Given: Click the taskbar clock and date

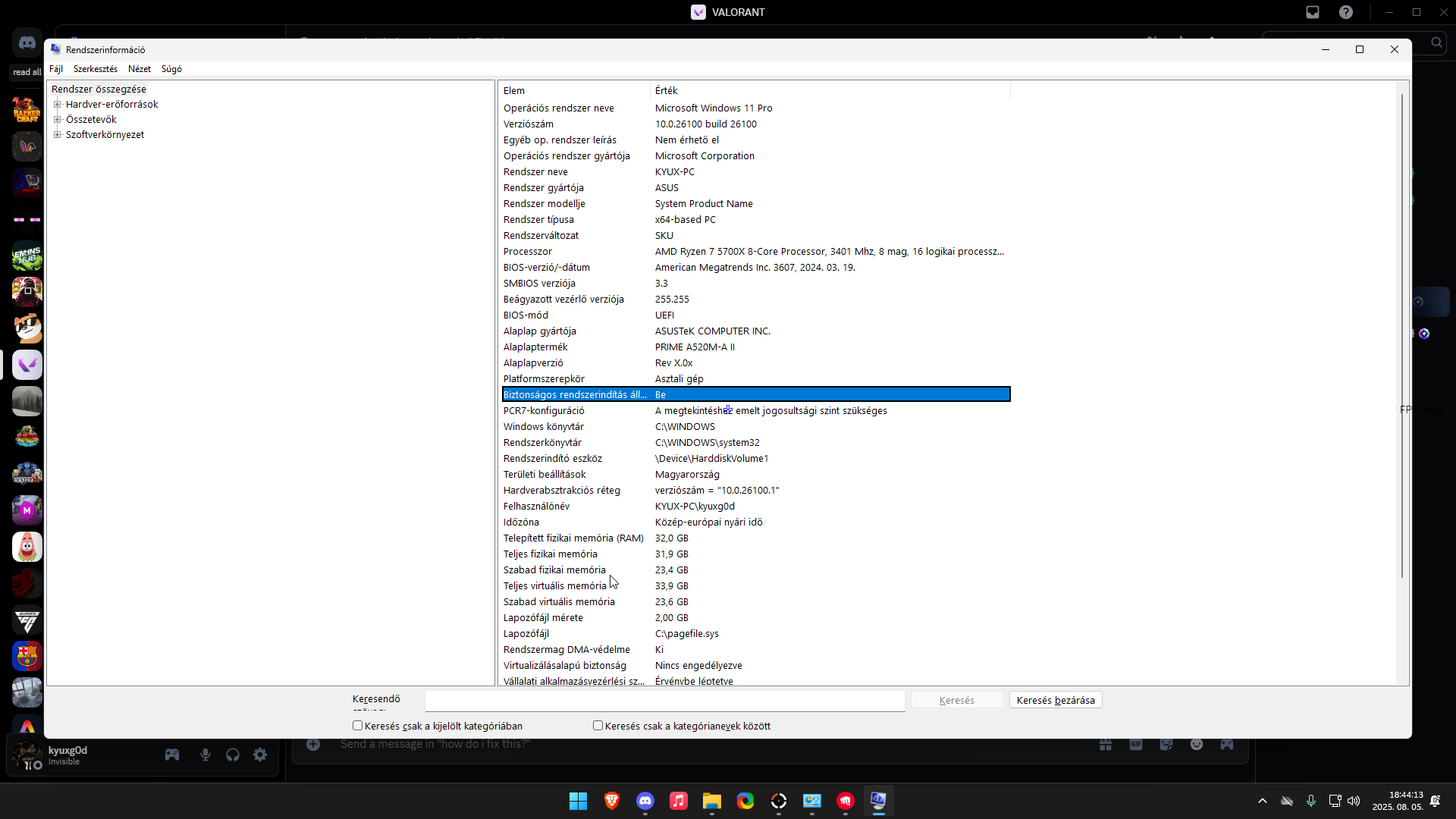Looking at the screenshot, I should [1398, 801].
